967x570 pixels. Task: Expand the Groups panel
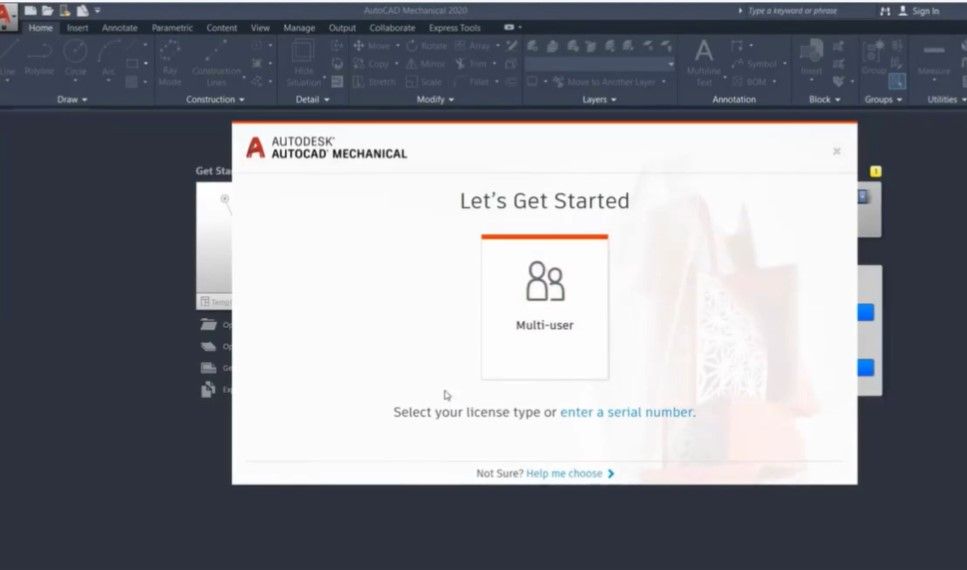(883, 99)
